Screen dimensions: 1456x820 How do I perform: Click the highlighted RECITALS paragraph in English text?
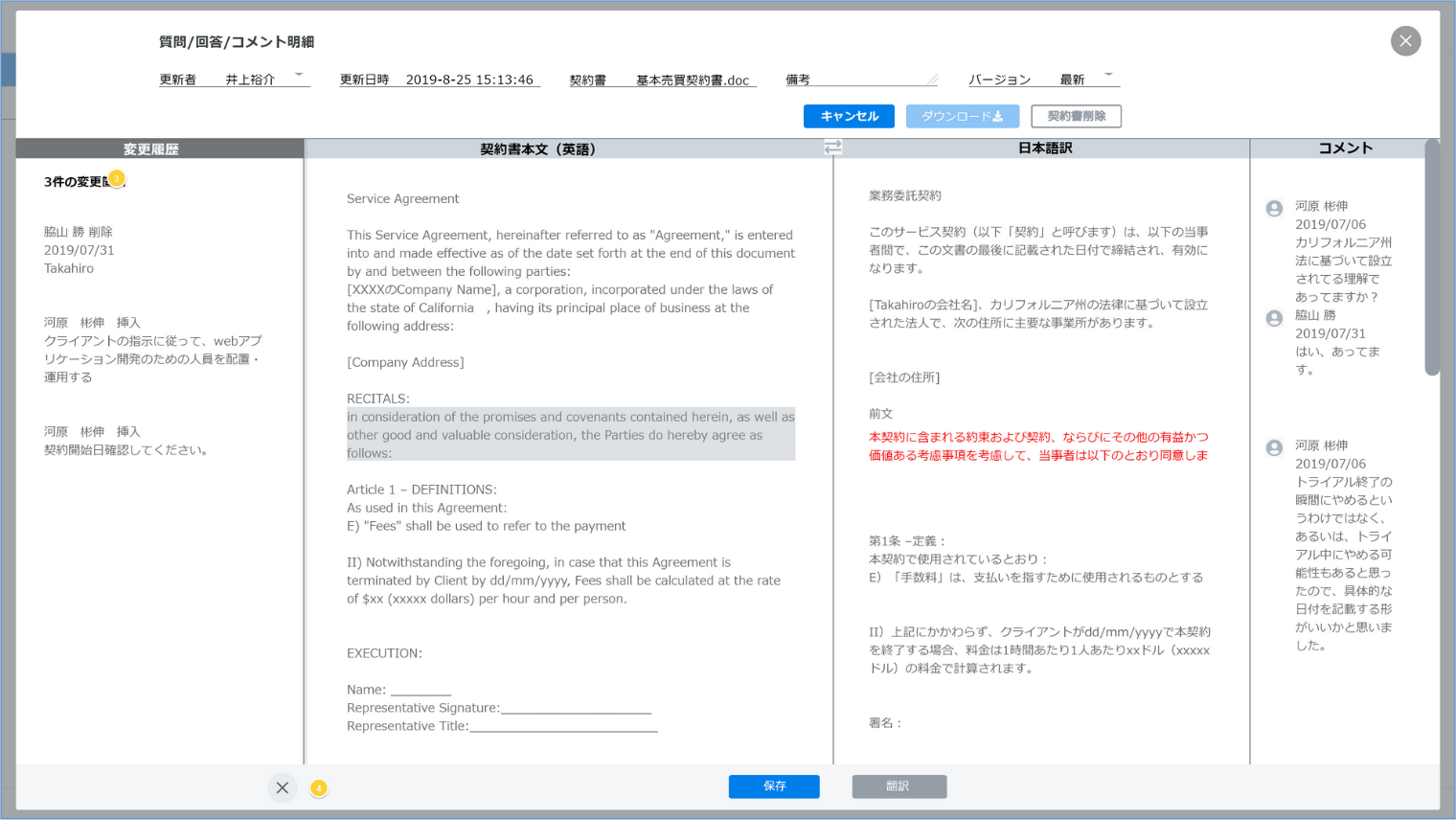click(x=570, y=435)
